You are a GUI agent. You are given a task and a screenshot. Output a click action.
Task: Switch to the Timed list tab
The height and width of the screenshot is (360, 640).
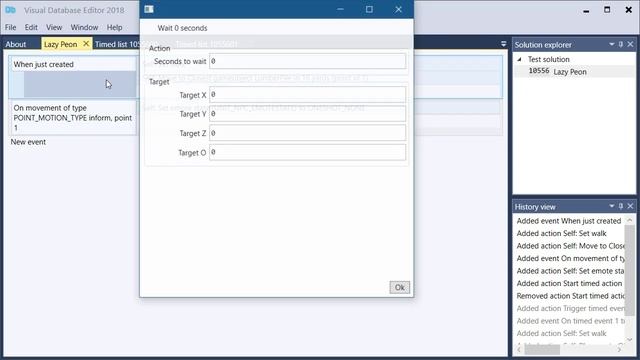tap(117, 44)
